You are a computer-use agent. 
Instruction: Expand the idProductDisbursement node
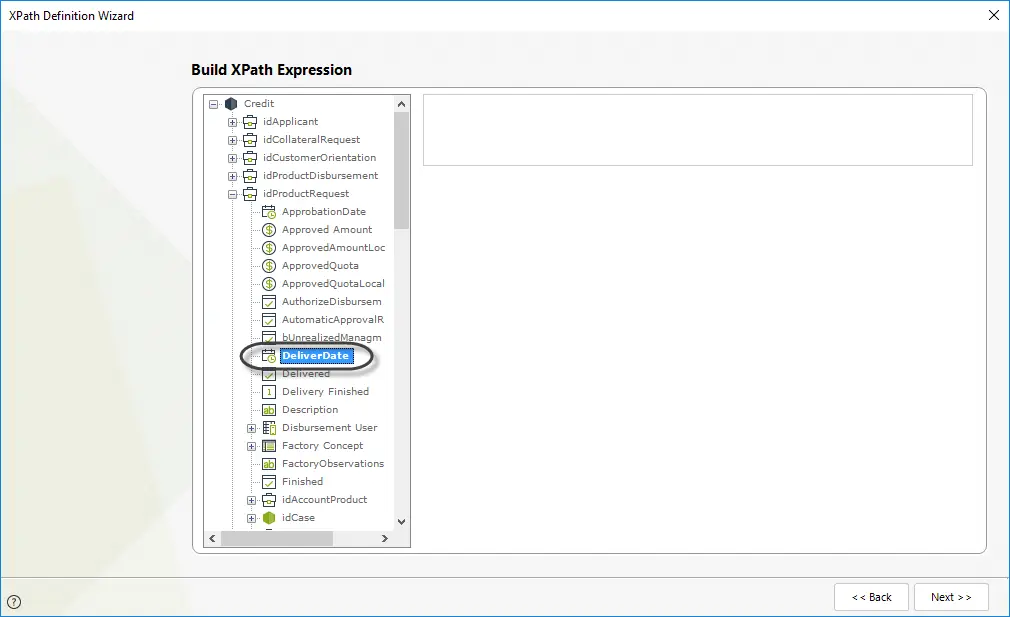click(x=233, y=176)
